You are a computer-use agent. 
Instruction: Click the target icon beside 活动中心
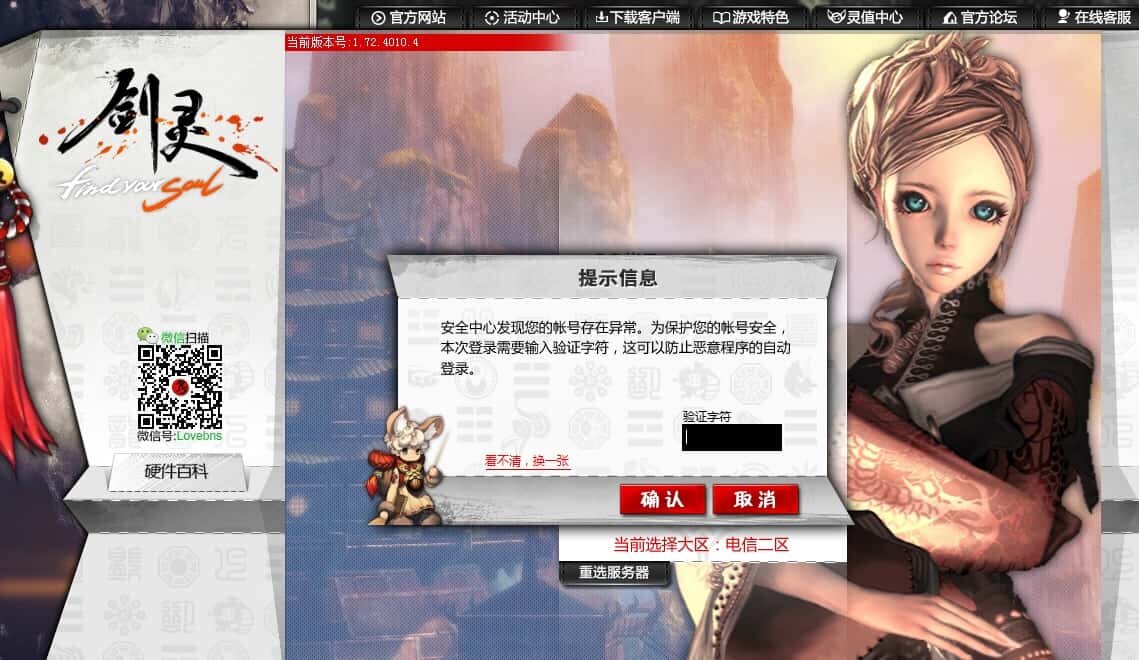tap(492, 18)
